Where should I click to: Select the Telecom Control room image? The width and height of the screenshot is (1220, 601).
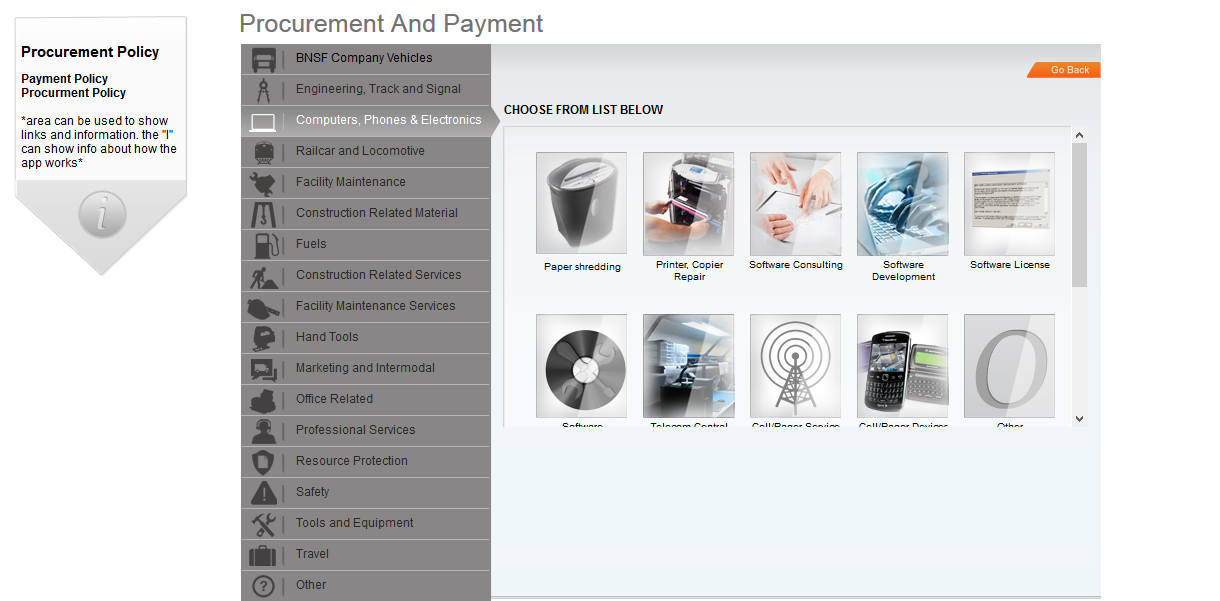click(x=689, y=366)
